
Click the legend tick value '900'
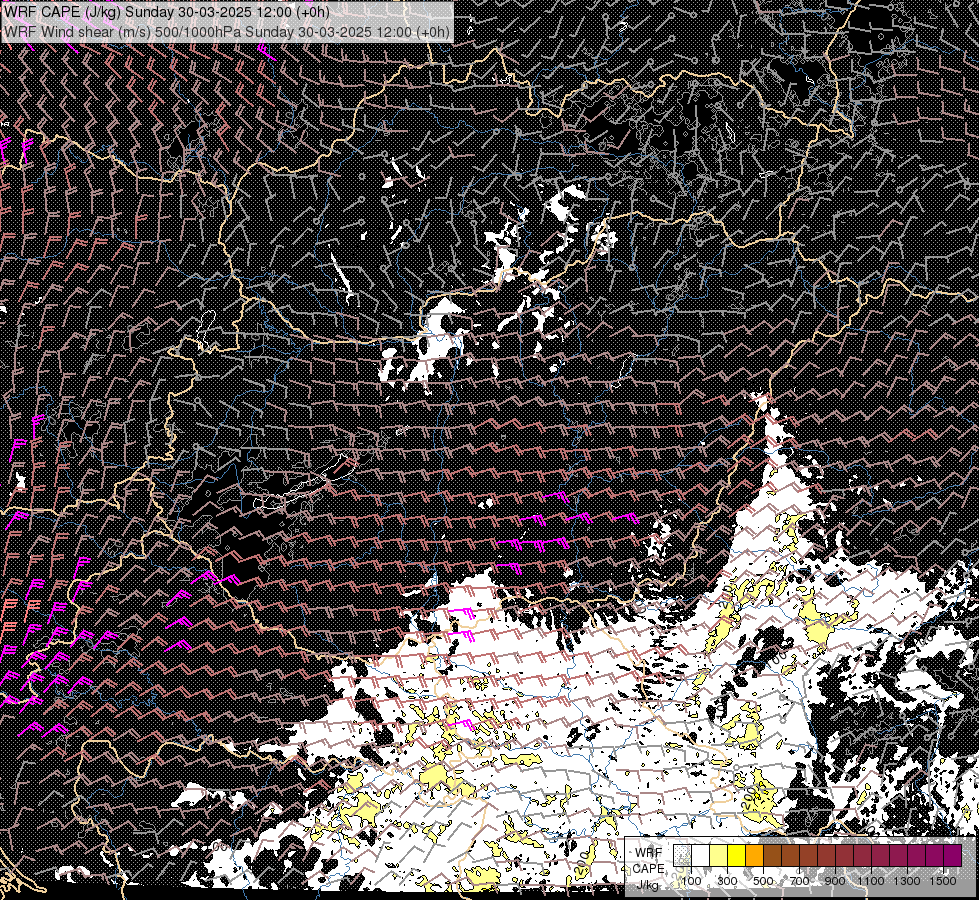pos(835,881)
